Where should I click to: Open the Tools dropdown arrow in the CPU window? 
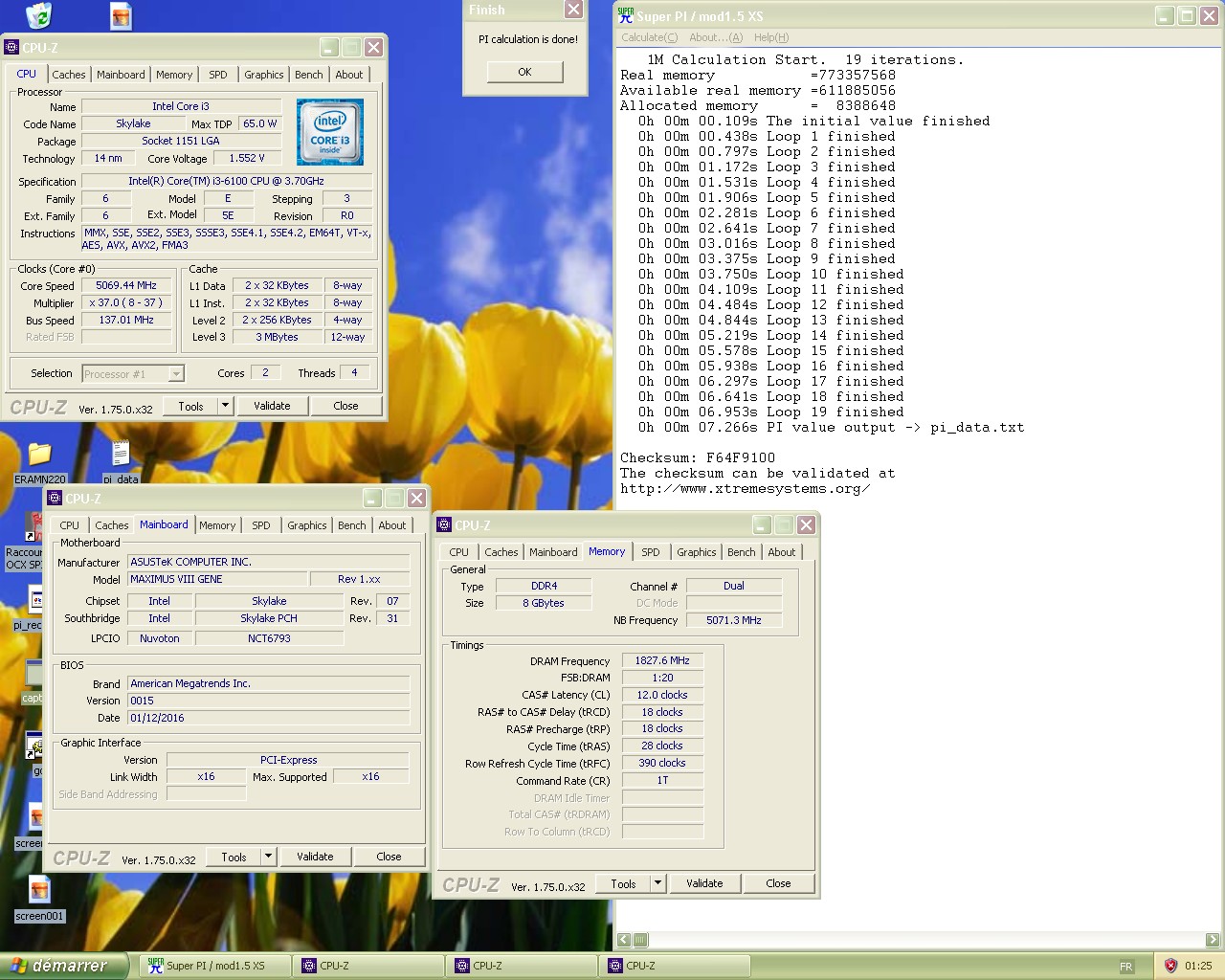(x=226, y=406)
